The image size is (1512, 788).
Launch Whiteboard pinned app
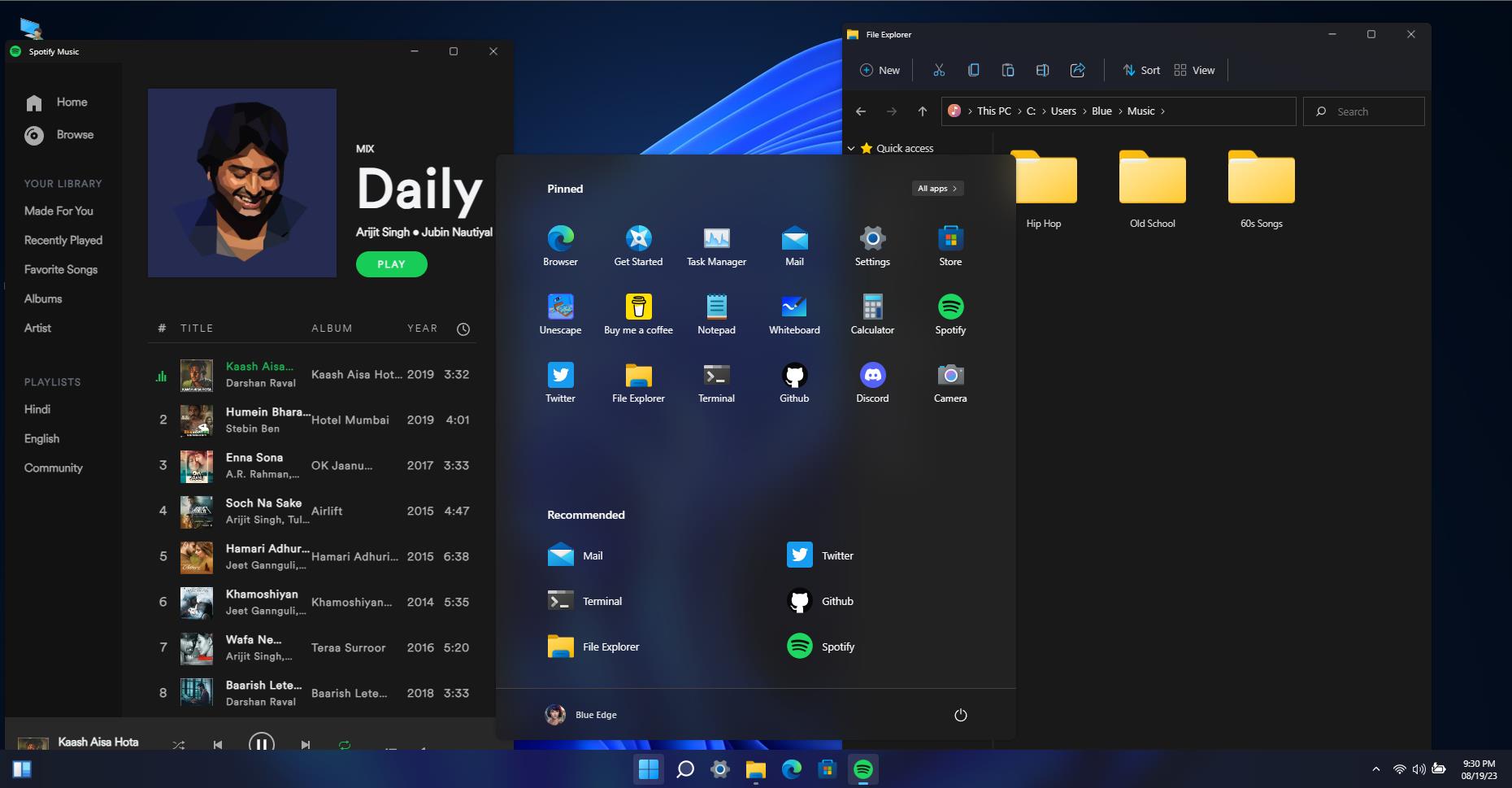794,314
